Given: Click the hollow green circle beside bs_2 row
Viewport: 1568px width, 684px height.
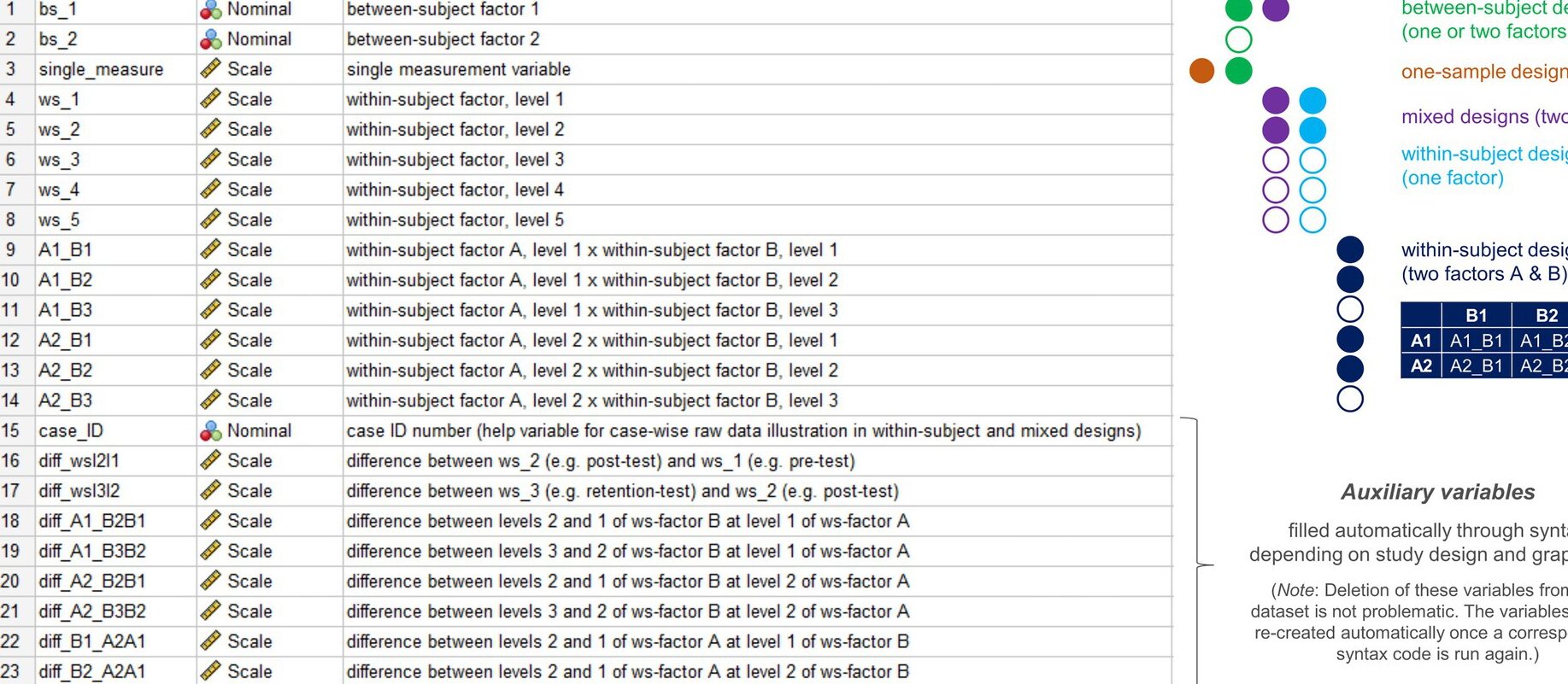Looking at the screenshot, I should 1238,39.
